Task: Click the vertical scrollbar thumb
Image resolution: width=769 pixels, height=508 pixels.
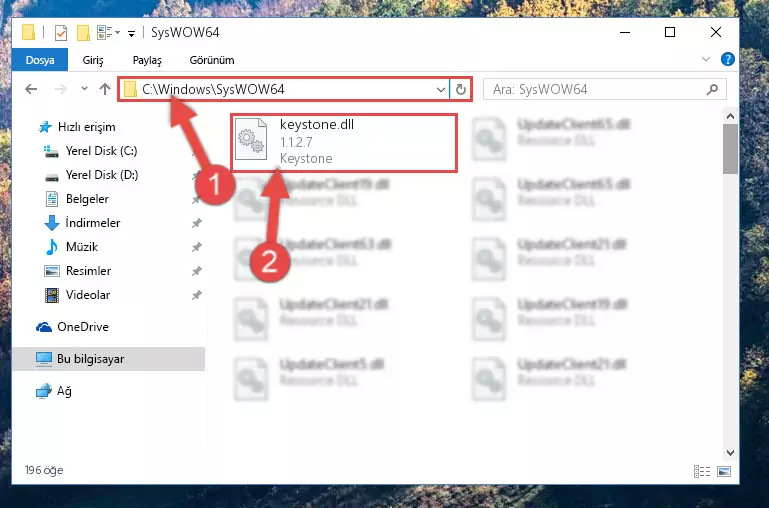Action: click(730, 149)
